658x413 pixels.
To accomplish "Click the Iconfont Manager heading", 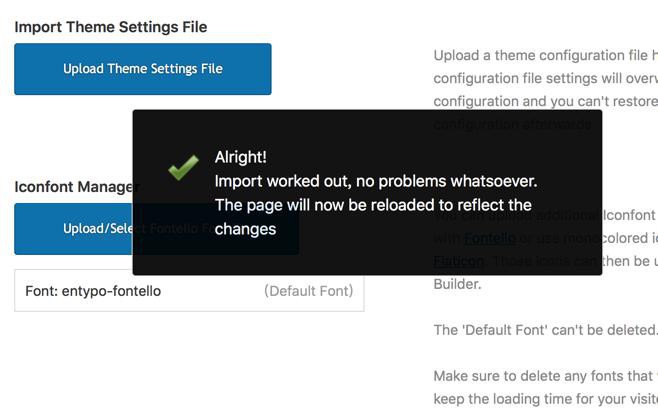I will tap(77, 187).
